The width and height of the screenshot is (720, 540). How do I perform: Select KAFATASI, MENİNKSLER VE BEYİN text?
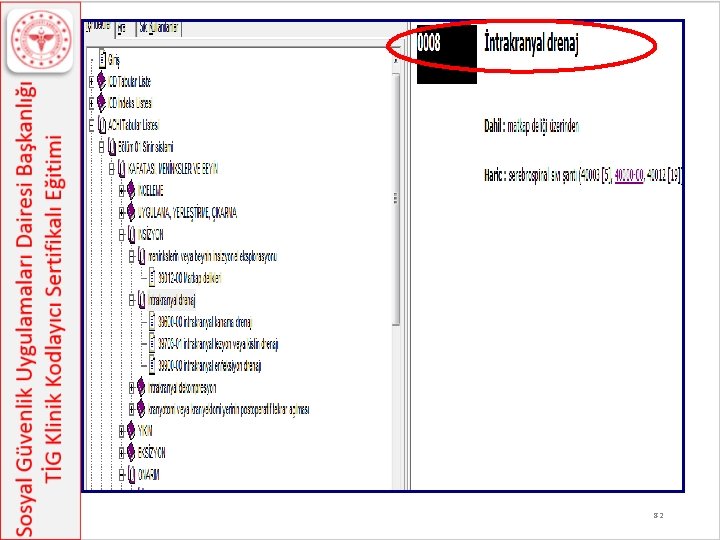(x=173, y=169)
